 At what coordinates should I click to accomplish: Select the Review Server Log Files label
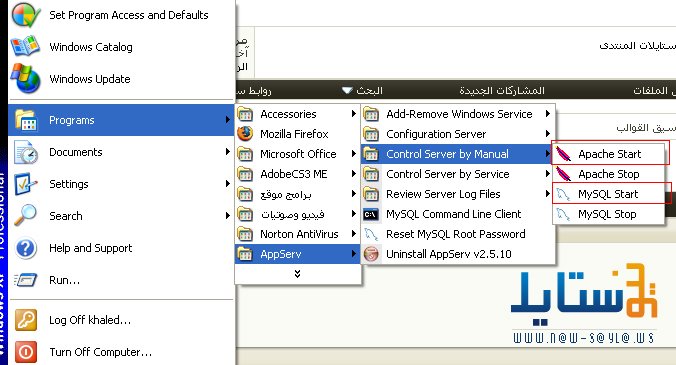(443, 194)
